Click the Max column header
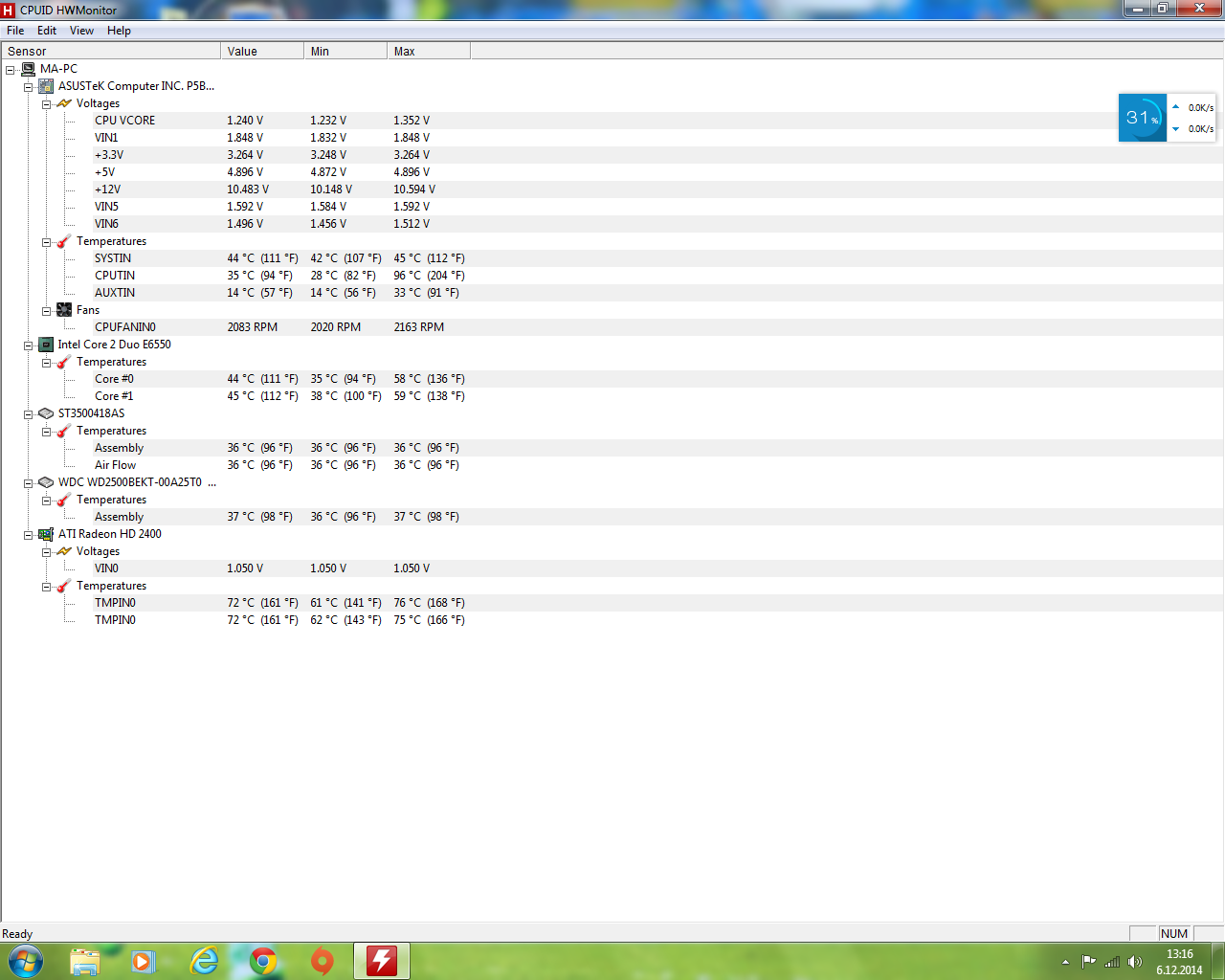 click(429, 51)
